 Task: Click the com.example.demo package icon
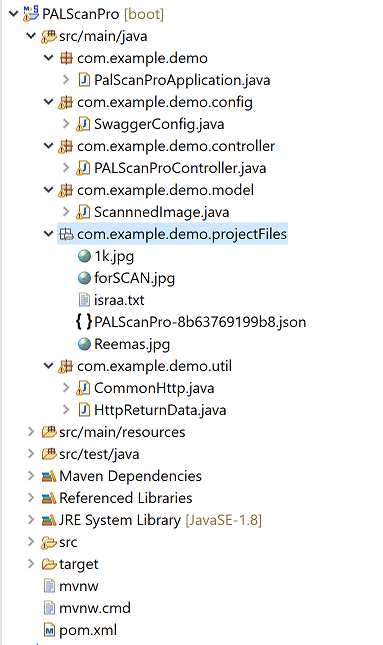(x=66, y=58)
